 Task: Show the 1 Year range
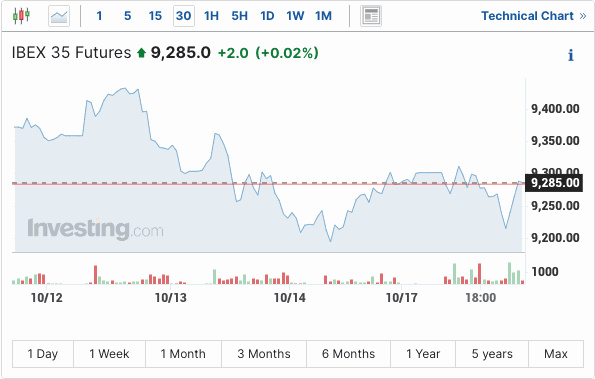click(423, 354)
